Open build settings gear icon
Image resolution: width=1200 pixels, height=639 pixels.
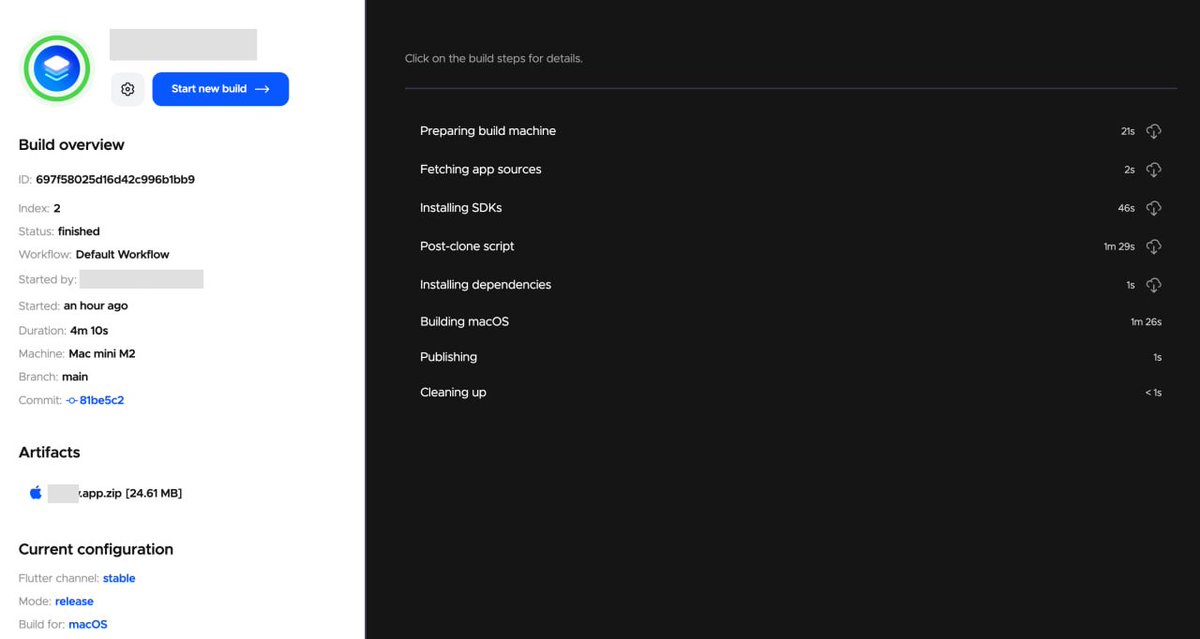point(128,89)
